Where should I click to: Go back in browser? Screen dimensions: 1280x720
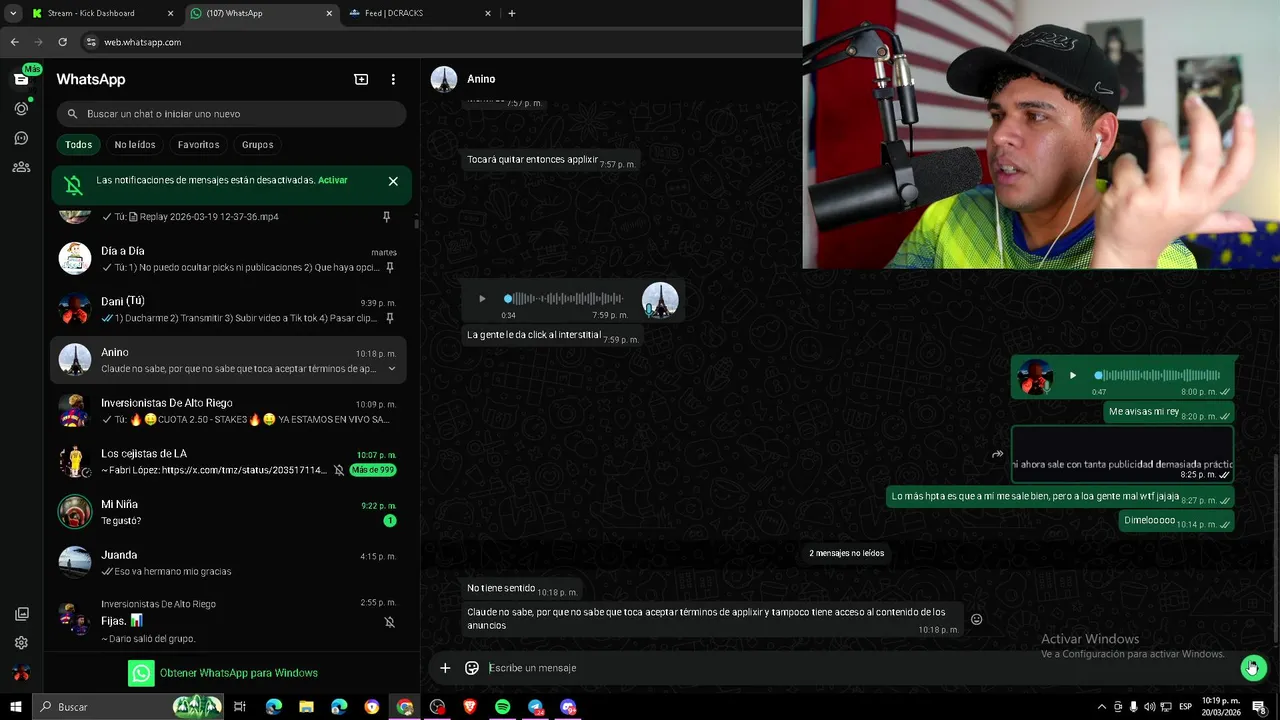pos(14,42)
